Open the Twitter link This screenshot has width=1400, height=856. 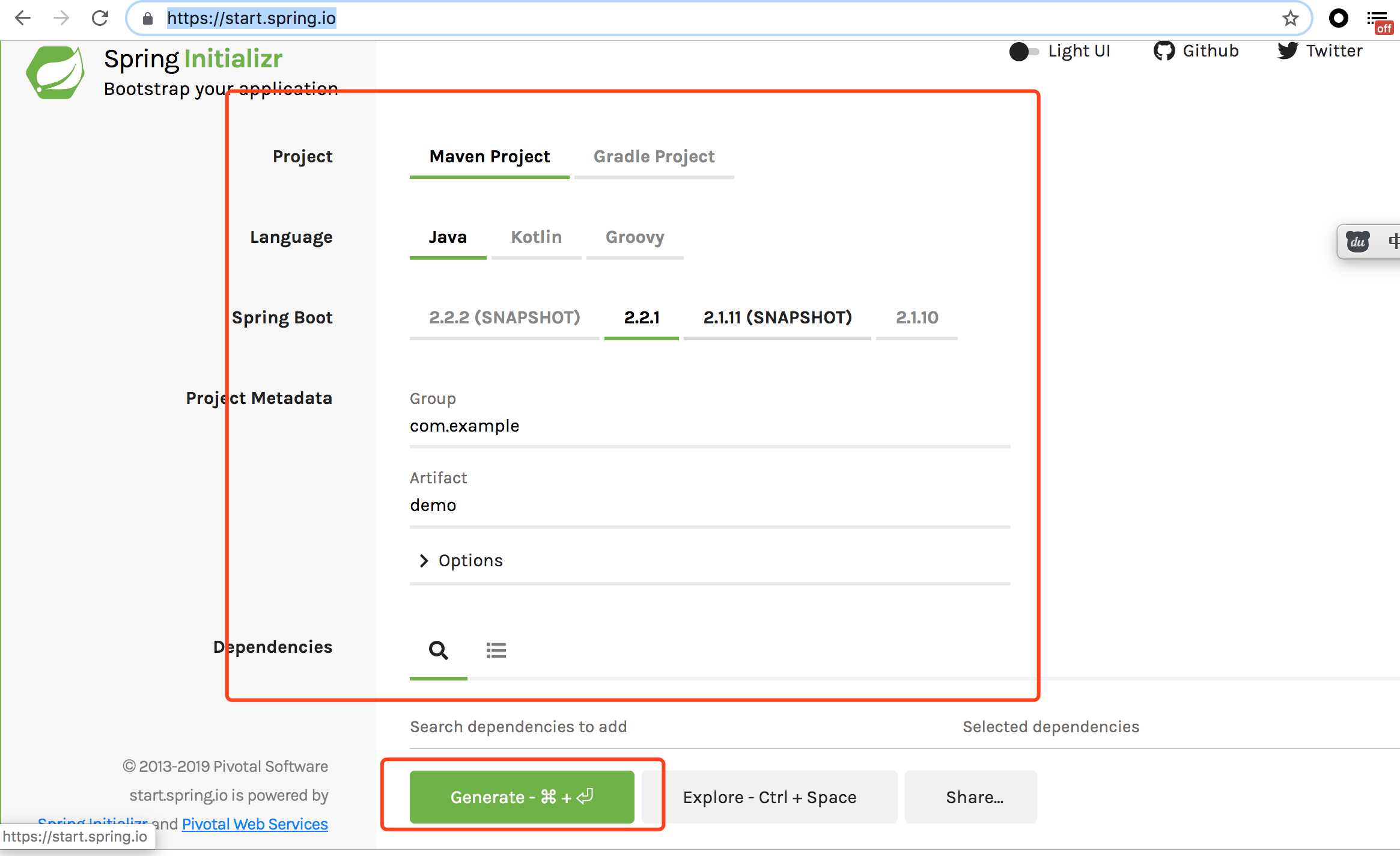[1320, 51]
